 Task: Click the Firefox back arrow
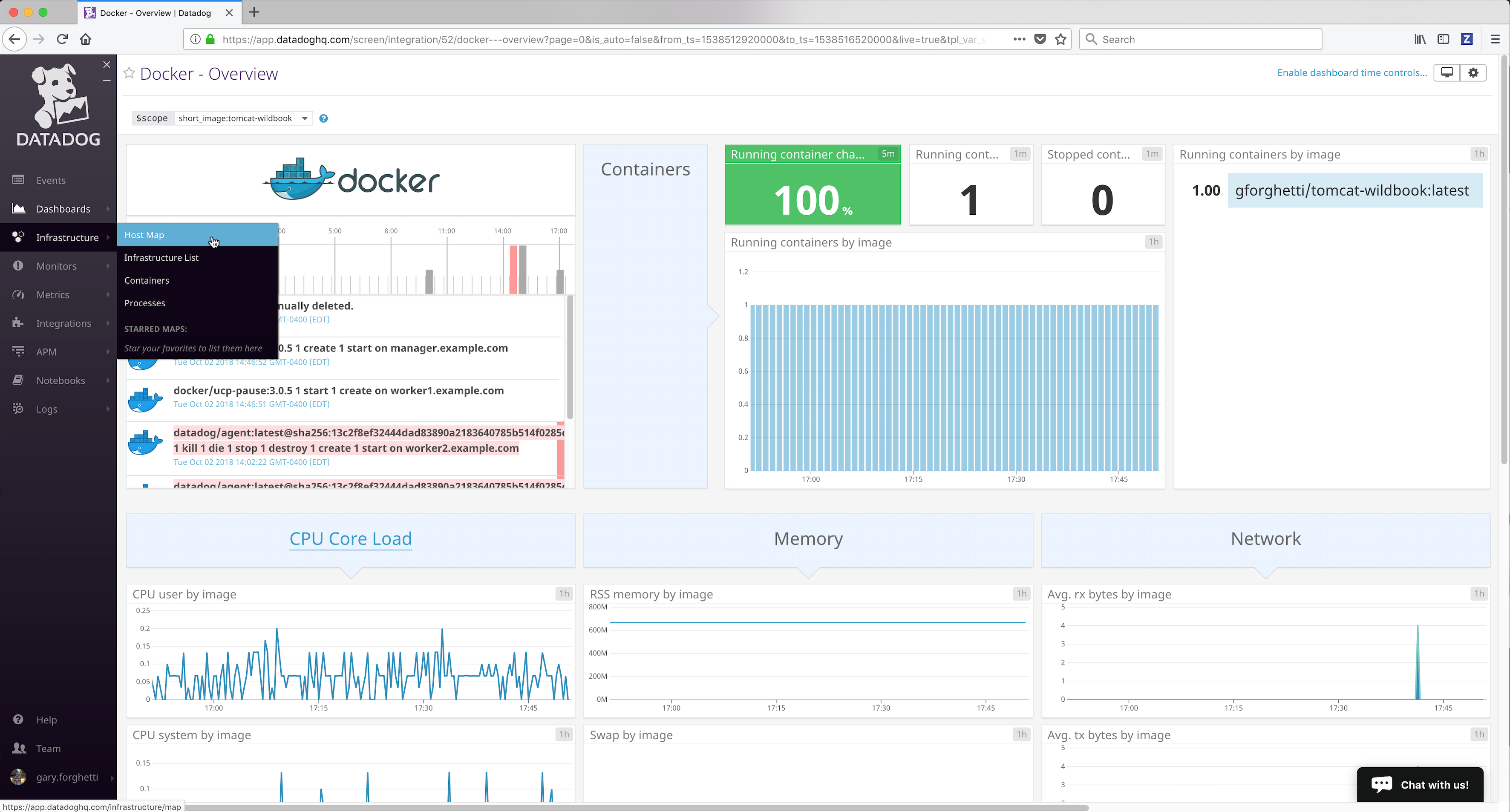click(x=14, y=39)
